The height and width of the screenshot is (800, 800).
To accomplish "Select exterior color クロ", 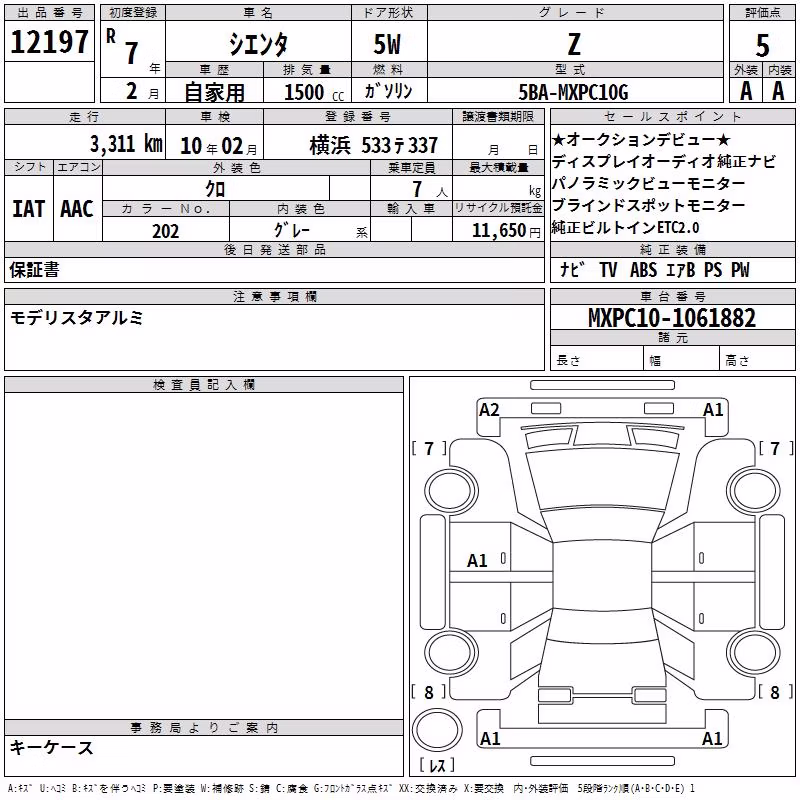I will pos(215,189).
